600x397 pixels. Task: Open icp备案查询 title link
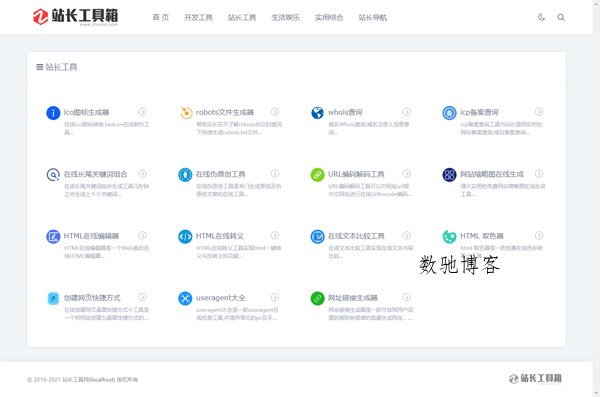[479, 112]
